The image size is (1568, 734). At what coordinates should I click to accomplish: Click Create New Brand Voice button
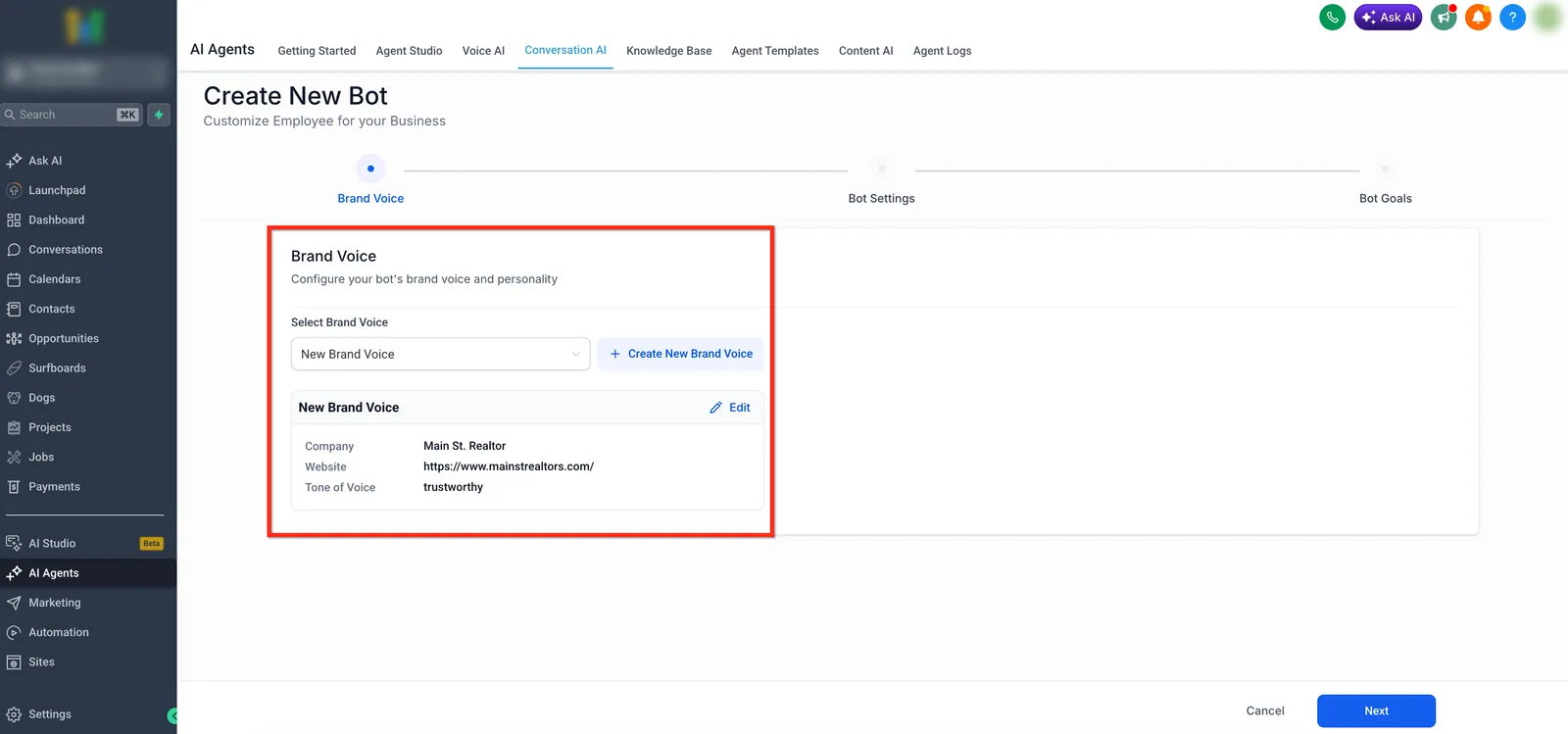(681, 354)
